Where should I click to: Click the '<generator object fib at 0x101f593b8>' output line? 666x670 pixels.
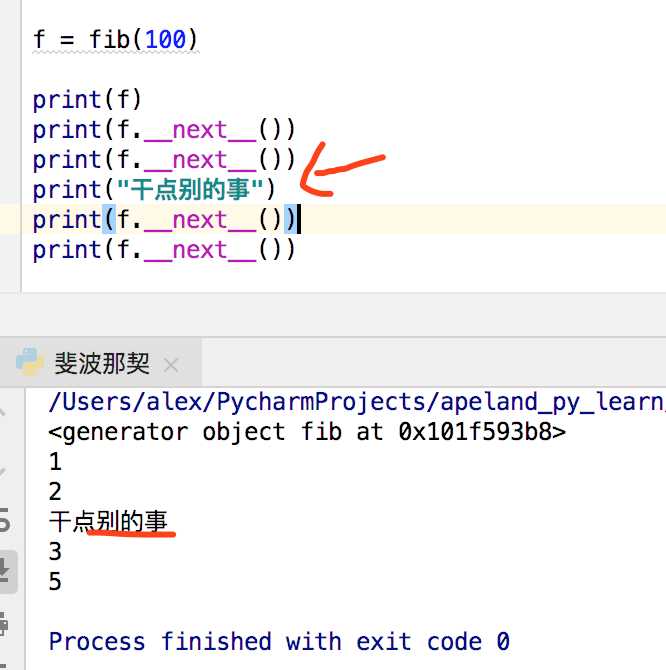(307, 432)
